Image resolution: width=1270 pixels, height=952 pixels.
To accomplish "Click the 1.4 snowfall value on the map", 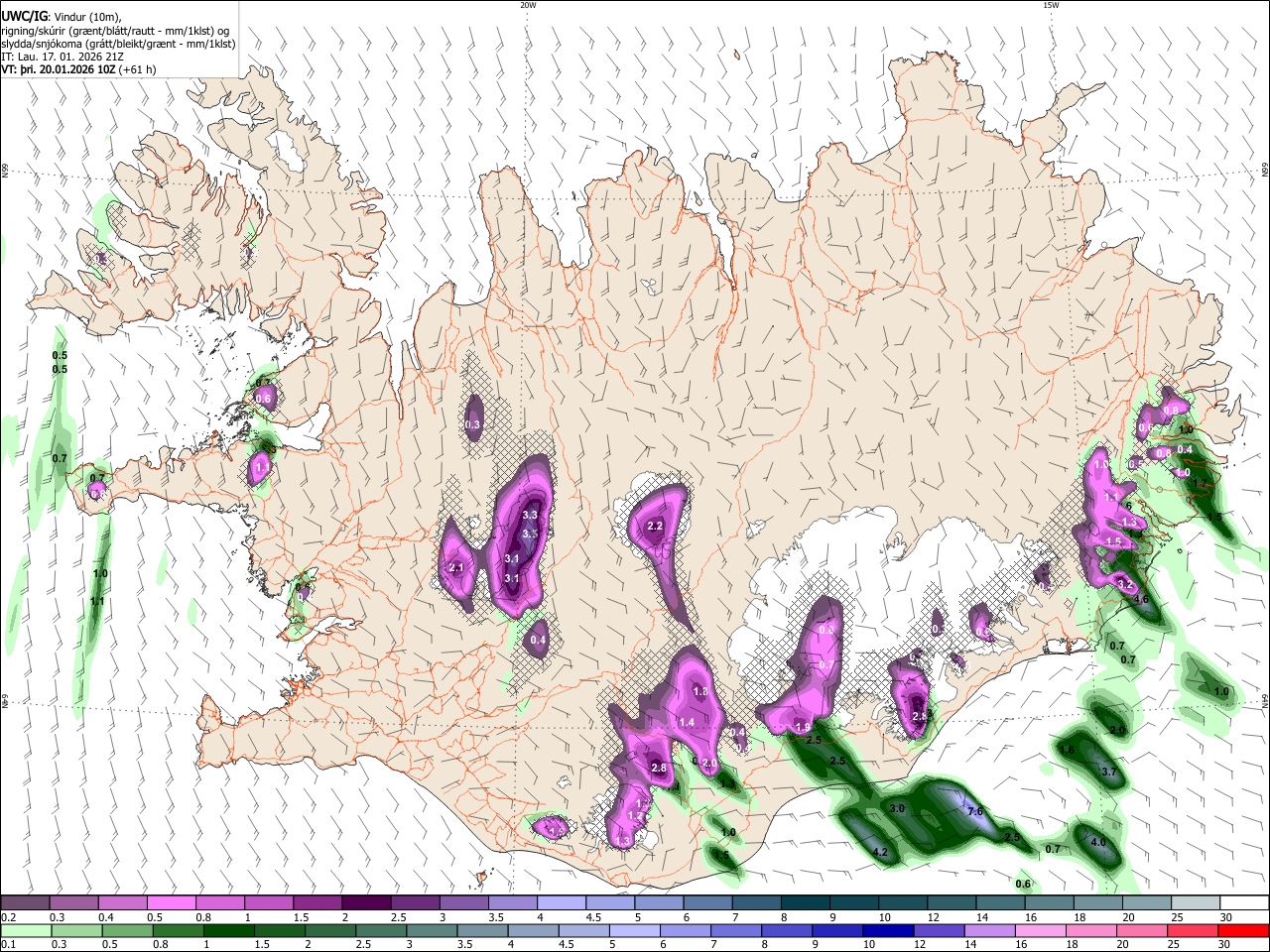I will coord(687,722).
